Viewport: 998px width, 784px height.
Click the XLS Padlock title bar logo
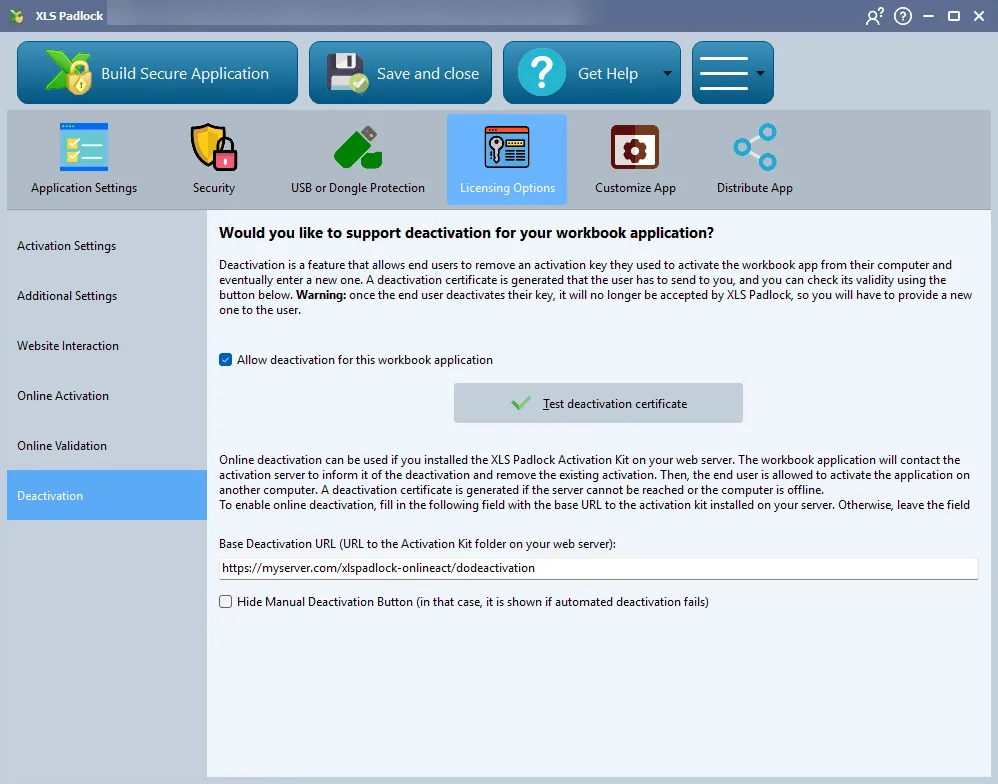coord(17,16)
